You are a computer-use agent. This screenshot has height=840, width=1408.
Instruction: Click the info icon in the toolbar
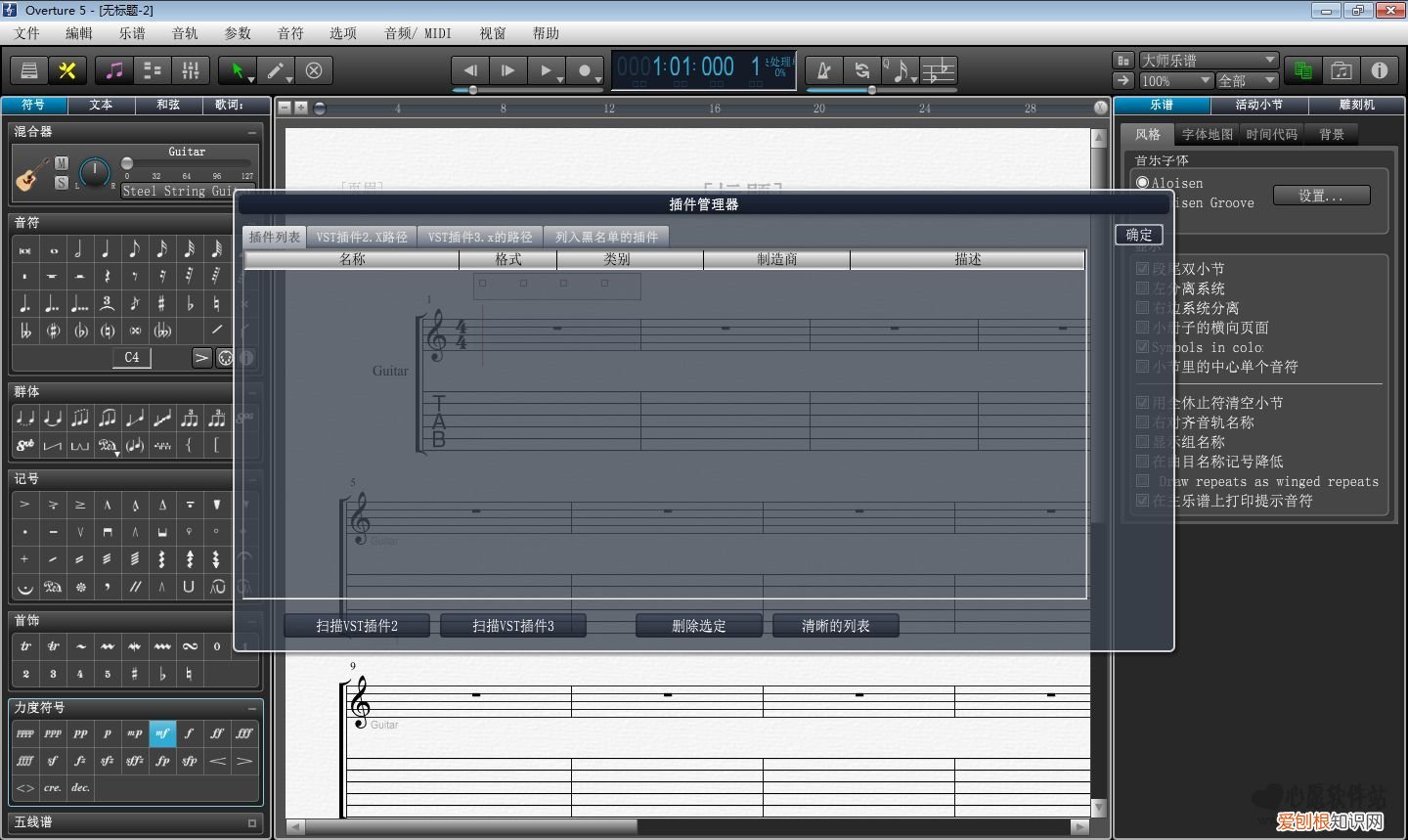(1379, 70)
